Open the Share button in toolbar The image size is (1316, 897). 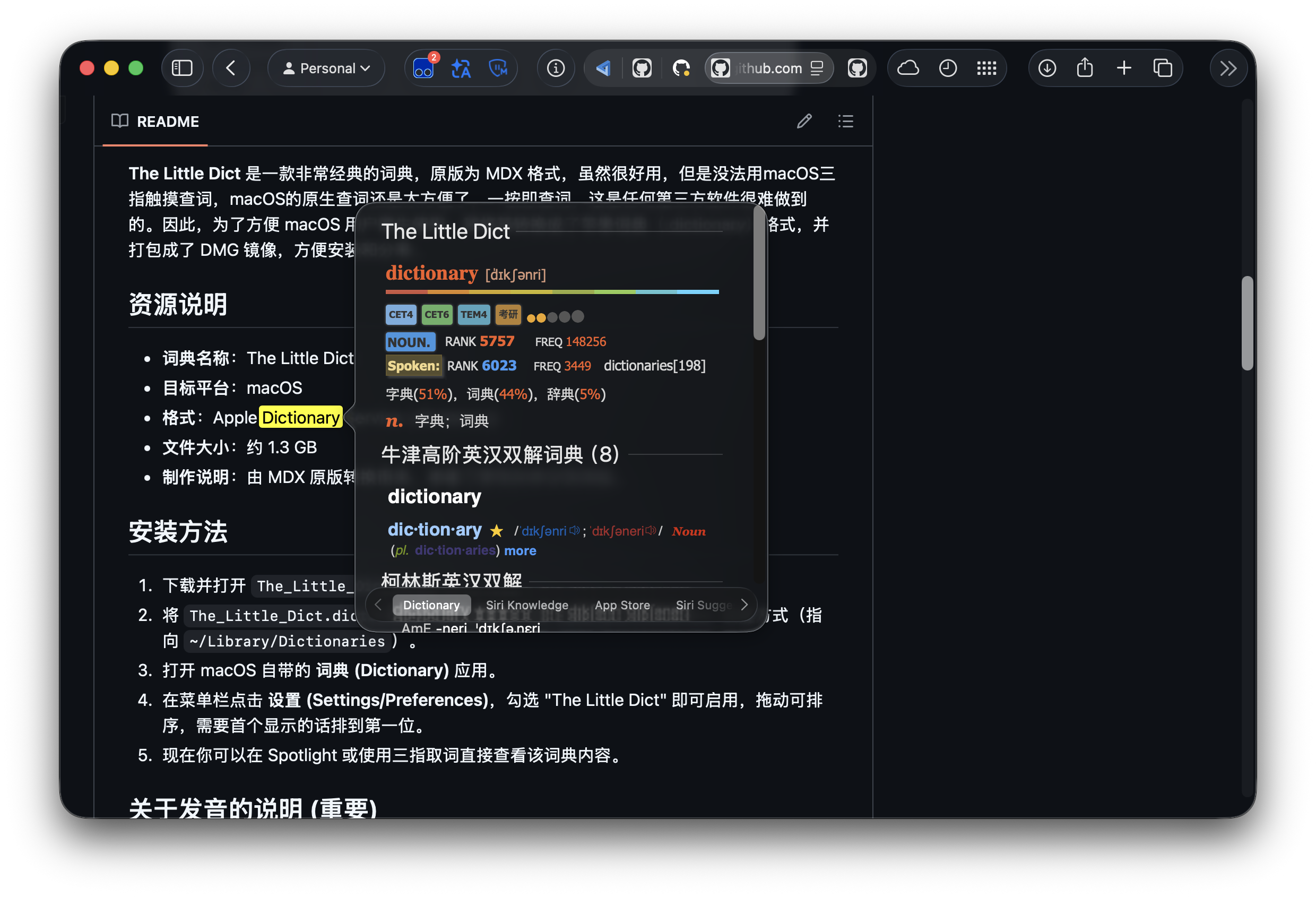[1085, 68]
